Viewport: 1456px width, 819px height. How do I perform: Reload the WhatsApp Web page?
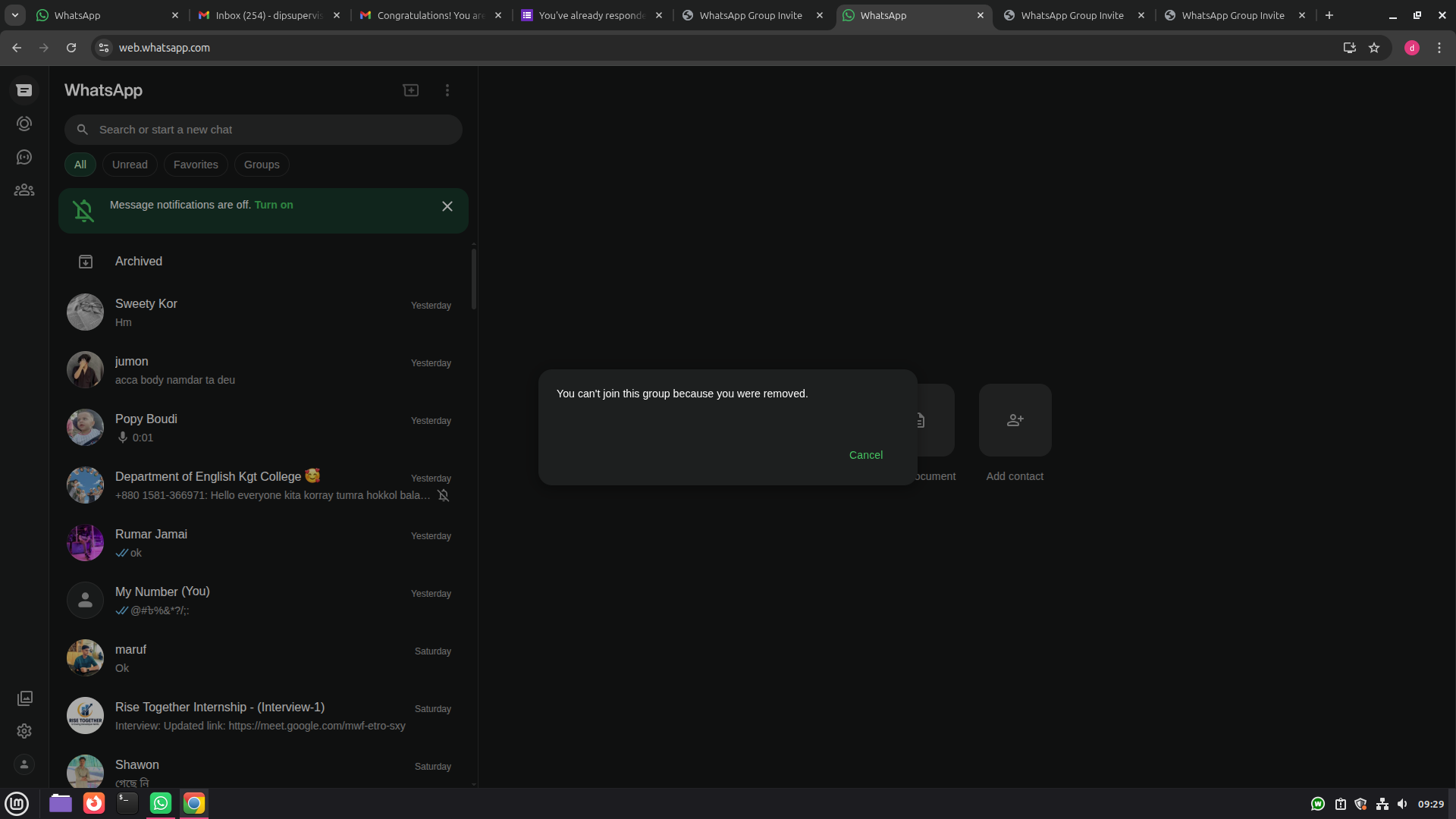pyautogui.click(x=71, y=48)
